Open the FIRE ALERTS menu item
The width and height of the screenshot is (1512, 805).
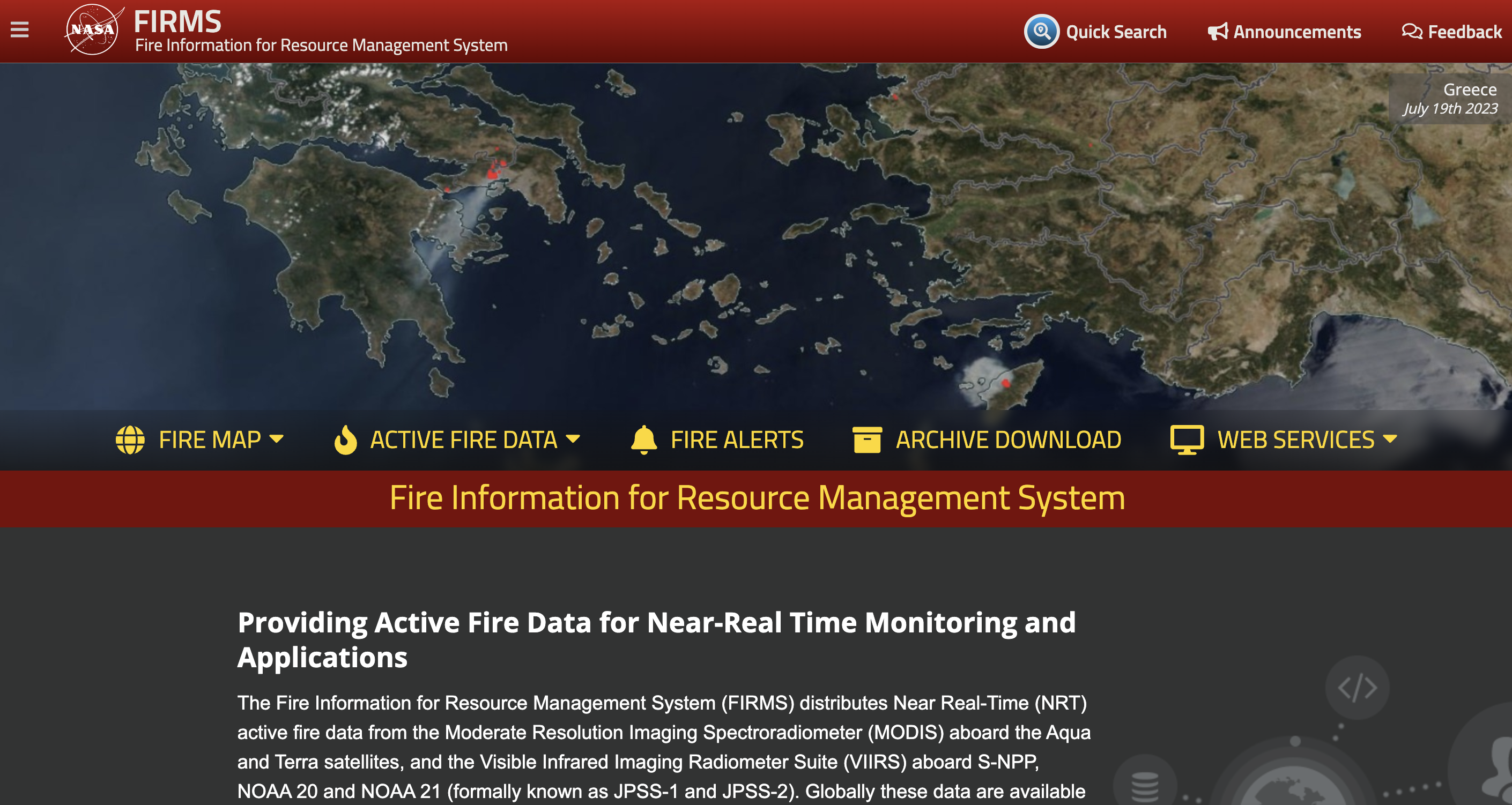point(737,439)
